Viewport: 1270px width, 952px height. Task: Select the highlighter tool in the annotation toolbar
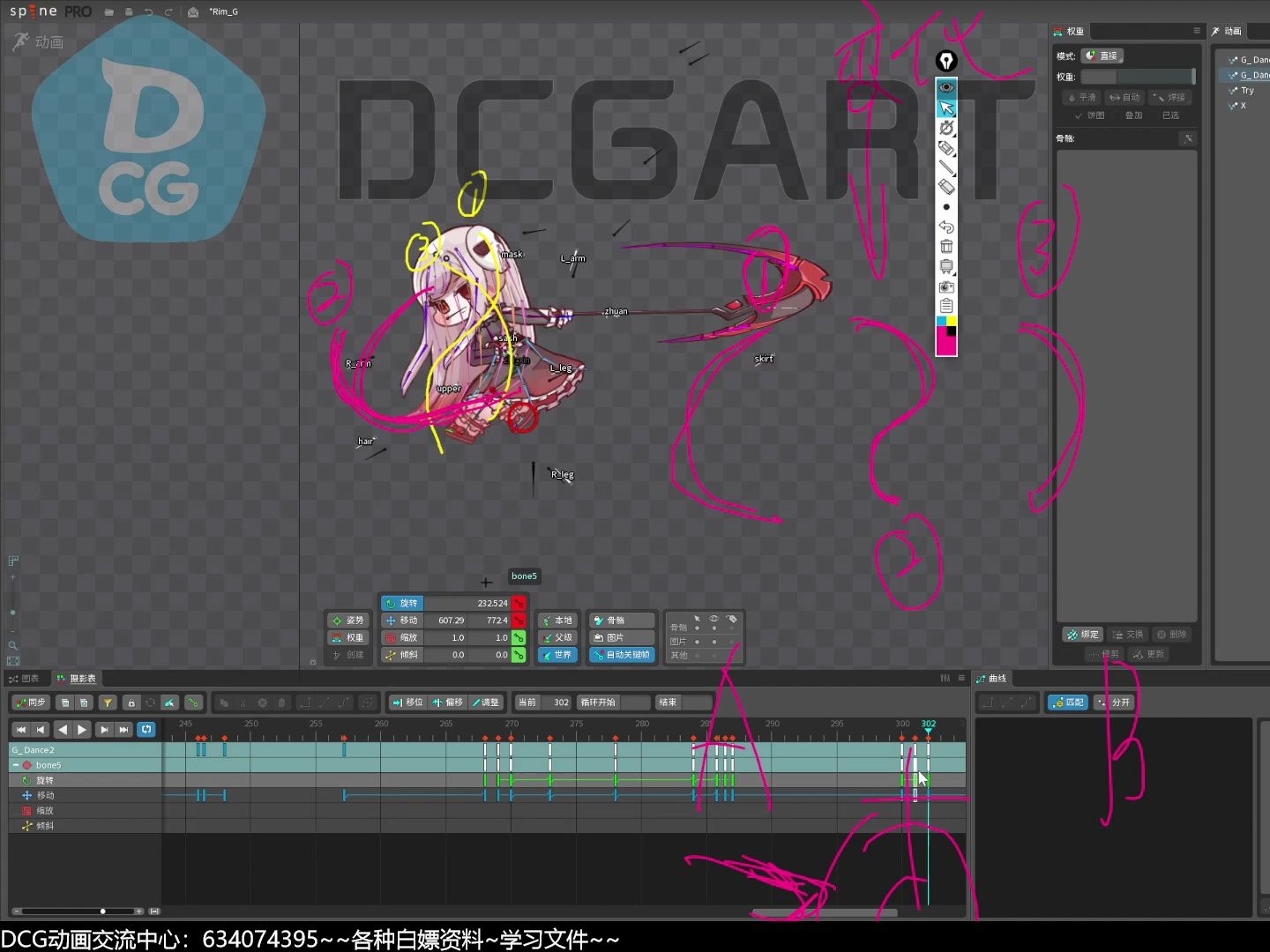946,148
